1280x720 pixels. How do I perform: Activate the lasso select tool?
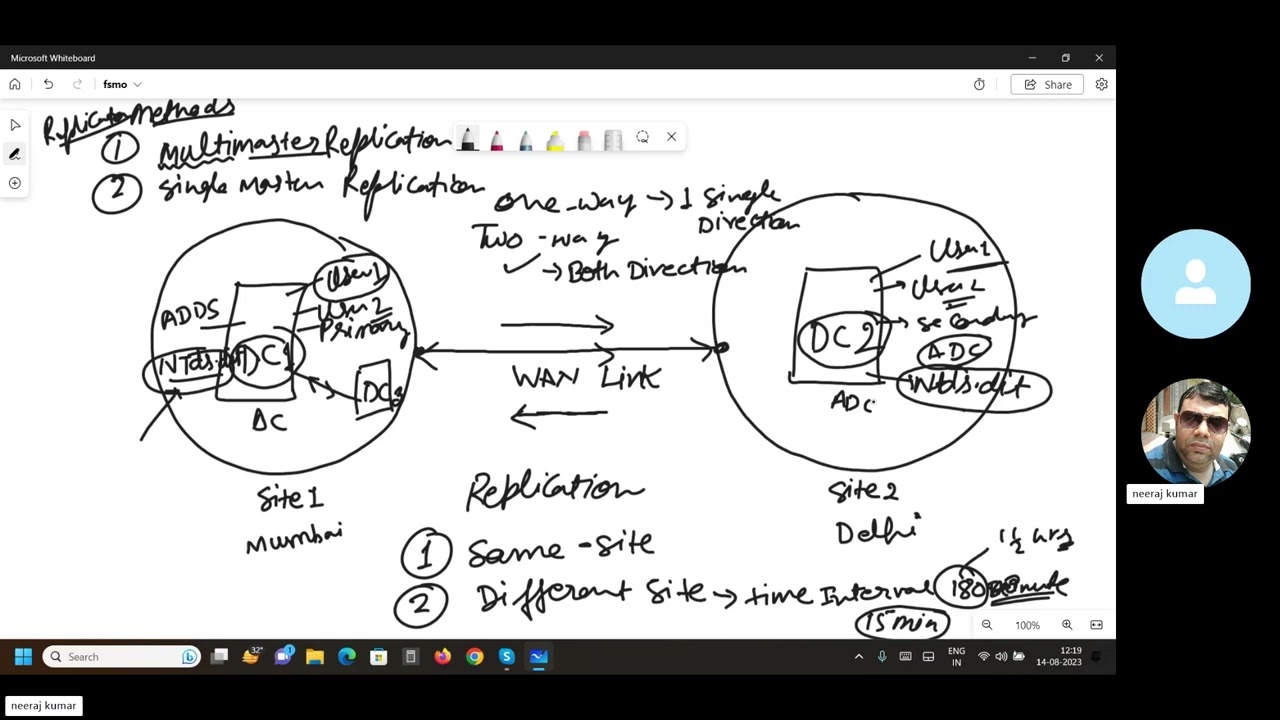tap(642, 137)
